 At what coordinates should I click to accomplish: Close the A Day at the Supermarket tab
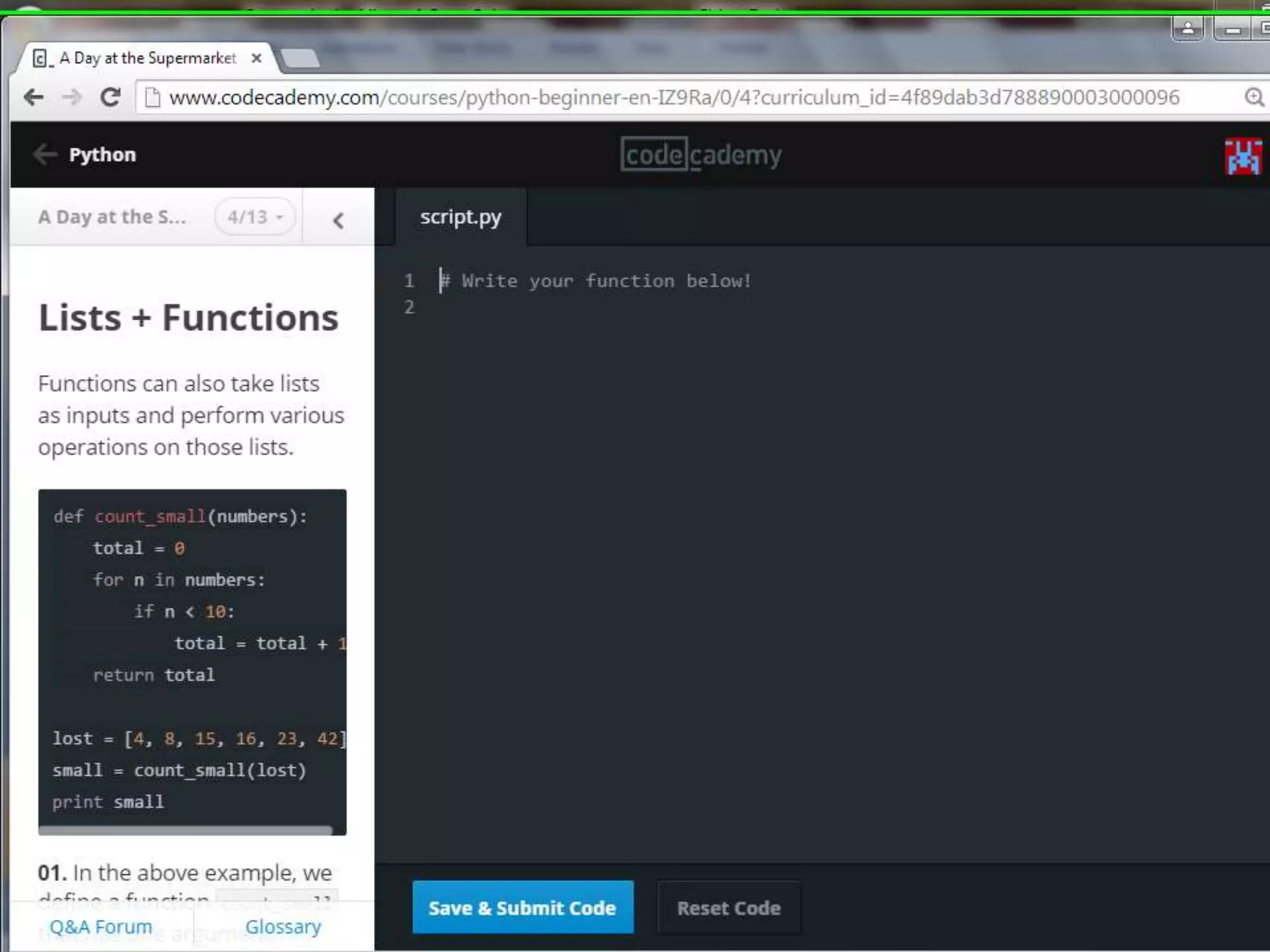coord(256,58)
